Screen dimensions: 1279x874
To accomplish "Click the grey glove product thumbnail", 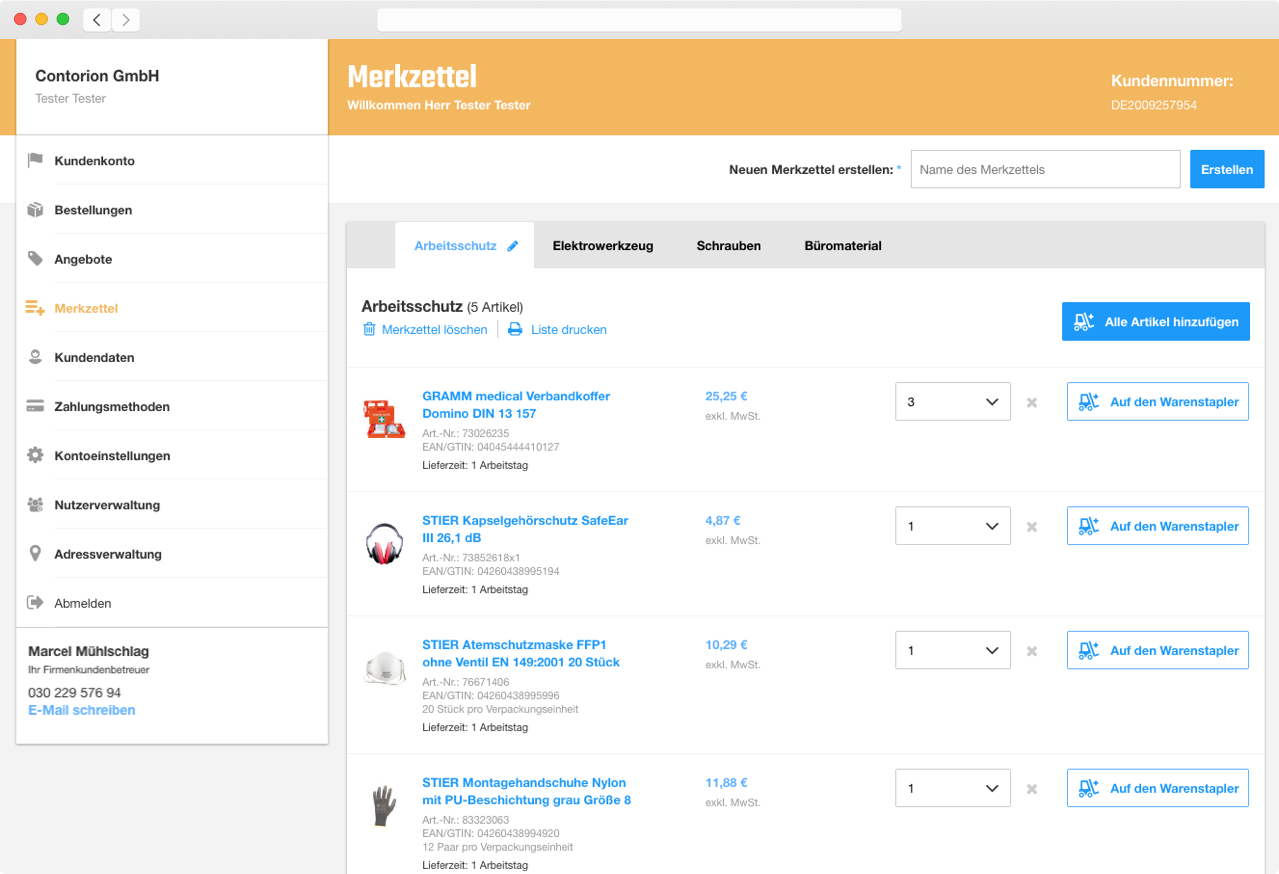I will [384, 805].
